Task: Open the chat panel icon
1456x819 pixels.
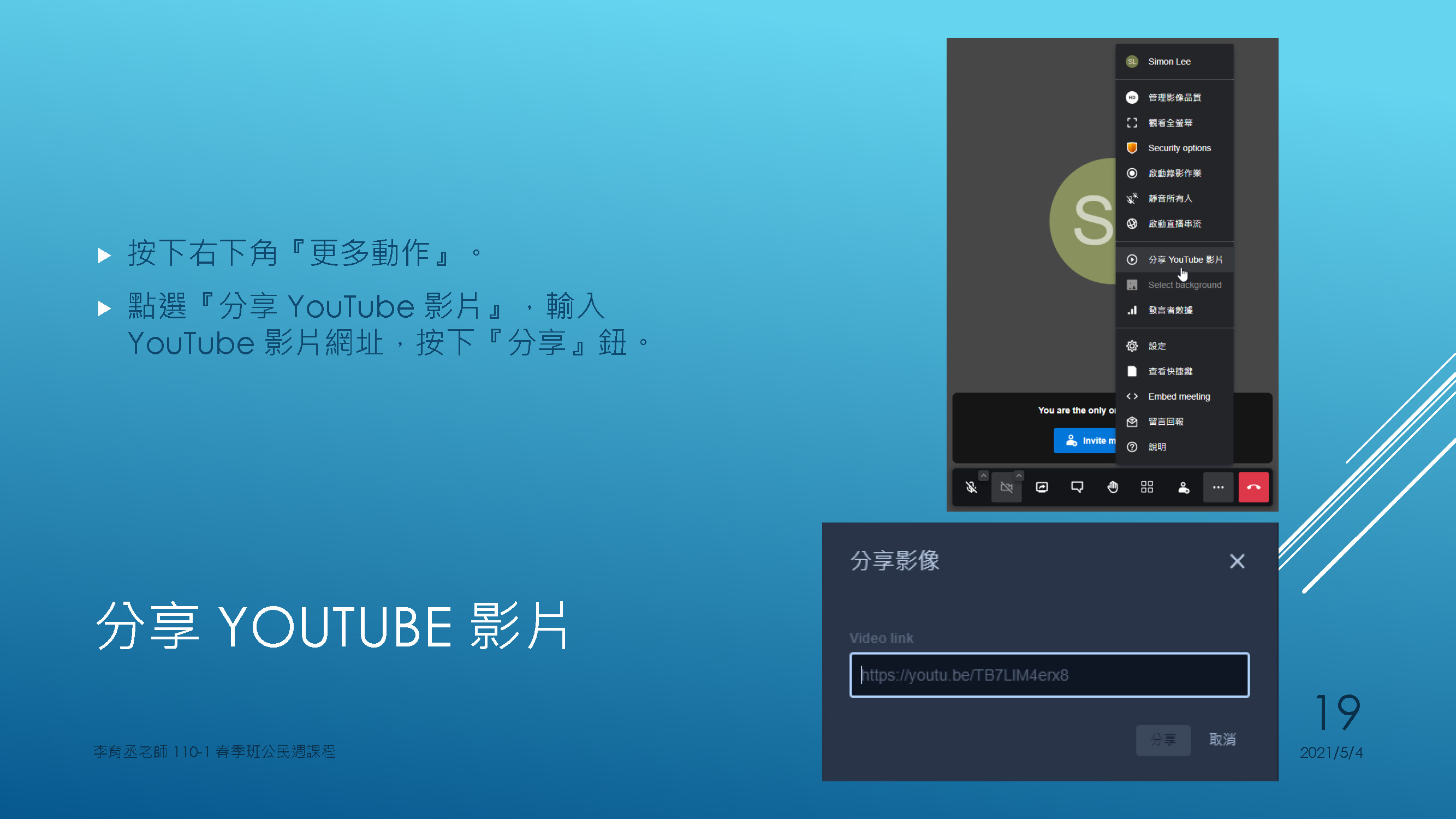Action: [1077, 487]
